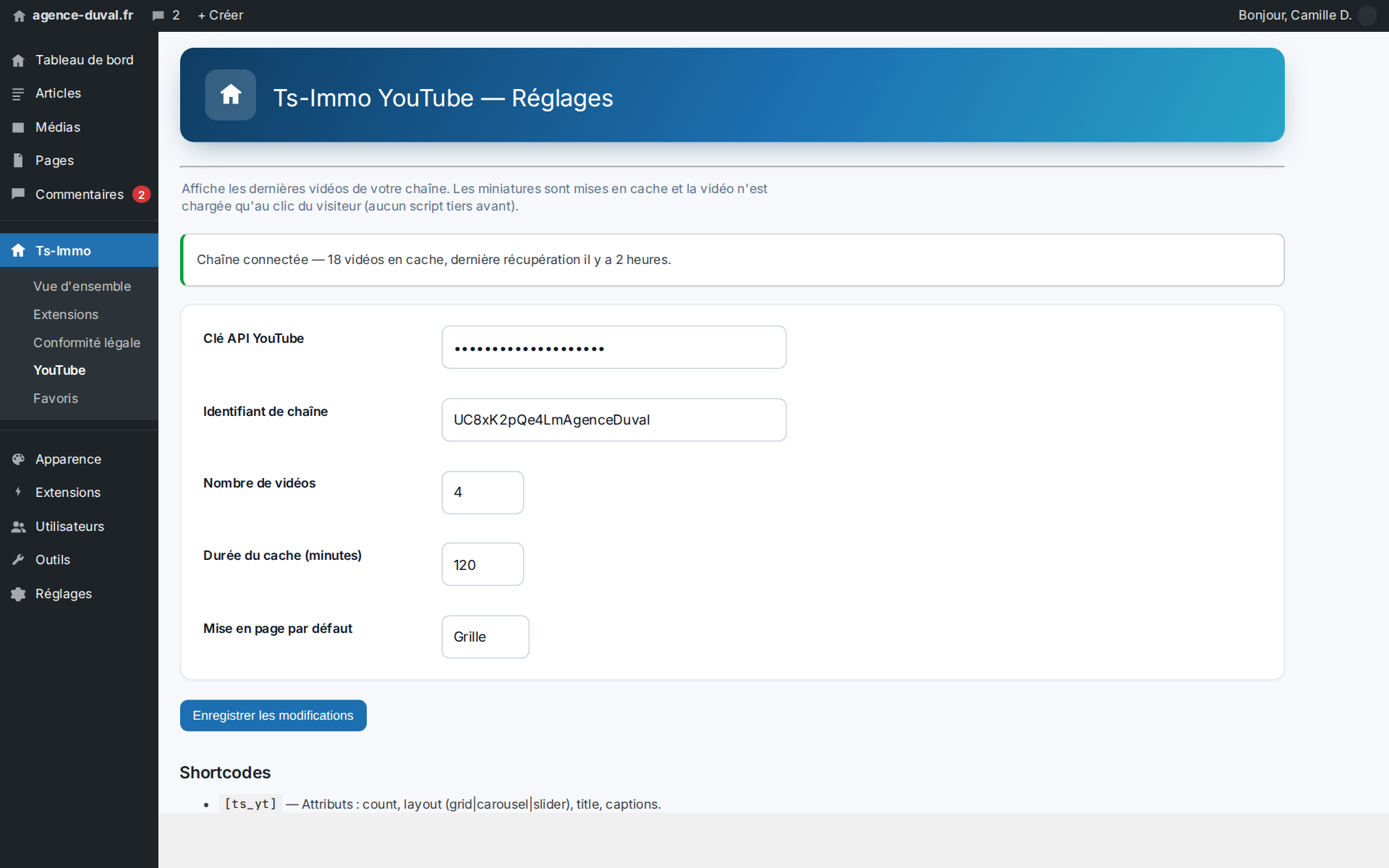Focus the Clé API YouTube field
This screenshot has height=868, width=1389.
click(614, 347)
